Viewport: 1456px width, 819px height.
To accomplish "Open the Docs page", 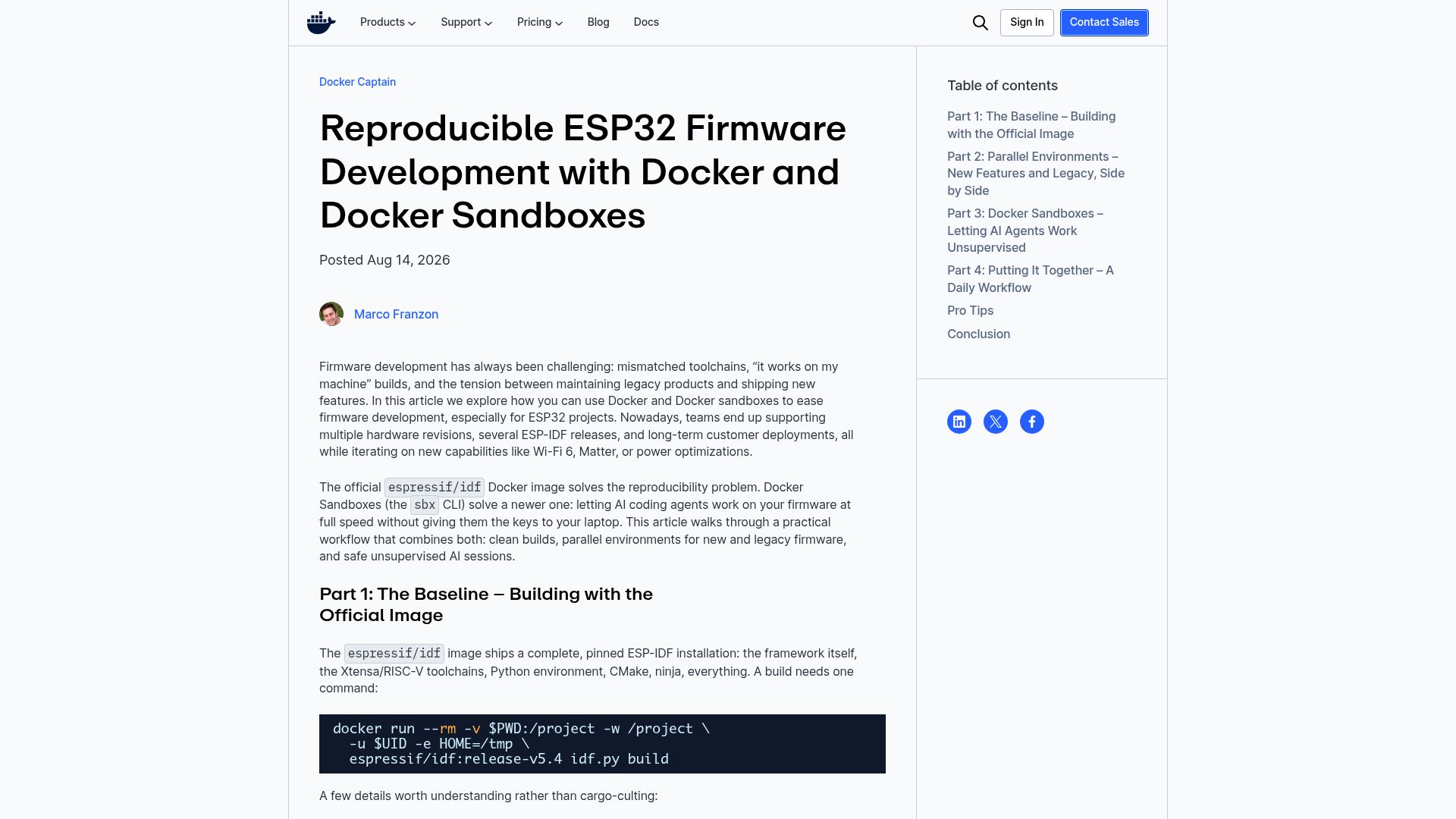I will tap(646, 22).
